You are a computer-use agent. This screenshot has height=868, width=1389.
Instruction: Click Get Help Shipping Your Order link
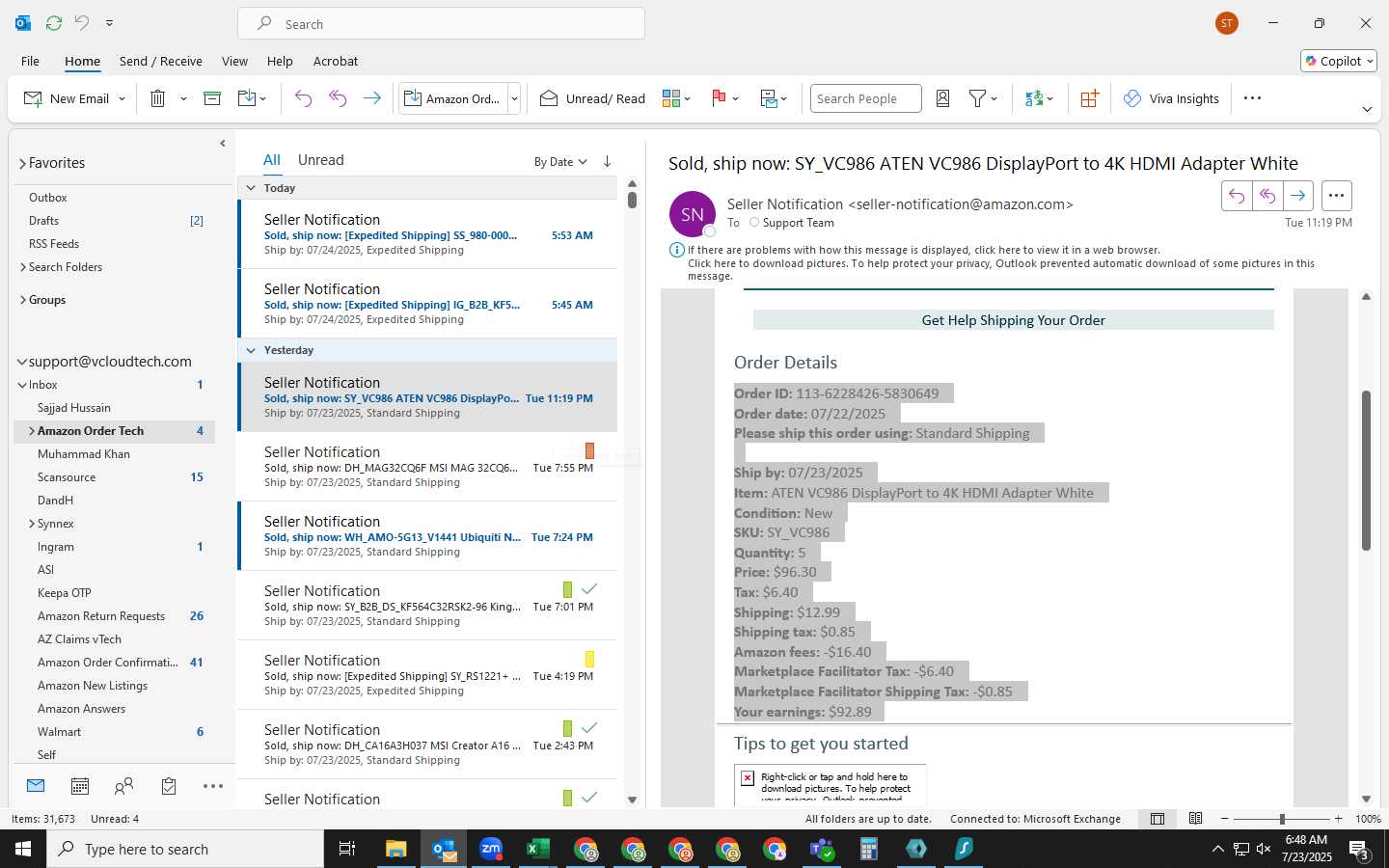point(1013,320)
